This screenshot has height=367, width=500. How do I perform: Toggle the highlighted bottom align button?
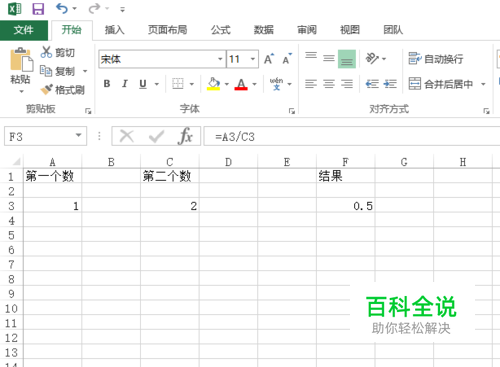[x=347, y=59]
